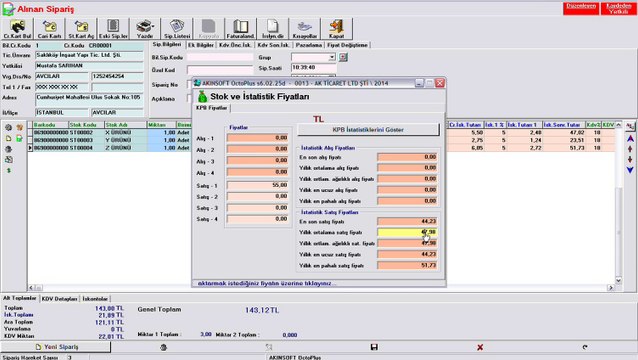638x360 pixels.
Task: Click the Tic.Ünvanı company name field
Action: [89, 55]
